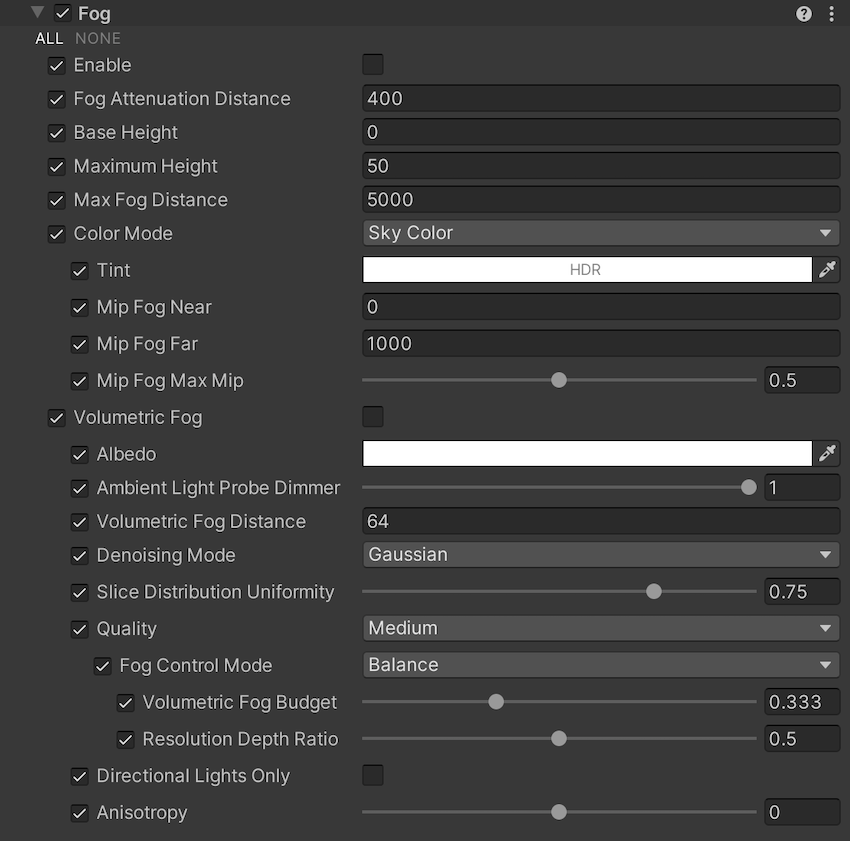Click ALL to enable all overrides
The width and height of the screenshot is (850, 841).
pos(49,39)
